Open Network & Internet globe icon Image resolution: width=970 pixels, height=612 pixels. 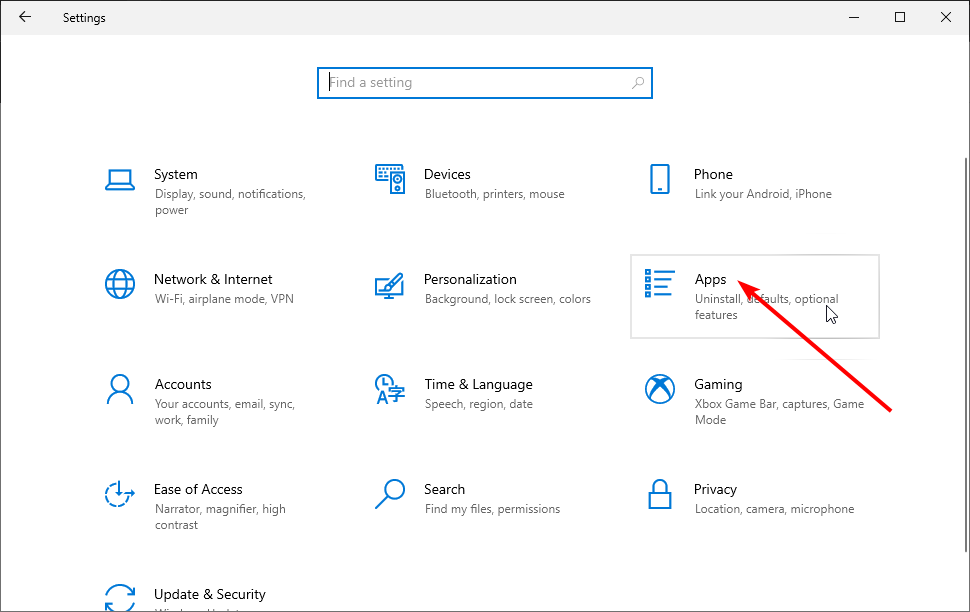[120, 284]
